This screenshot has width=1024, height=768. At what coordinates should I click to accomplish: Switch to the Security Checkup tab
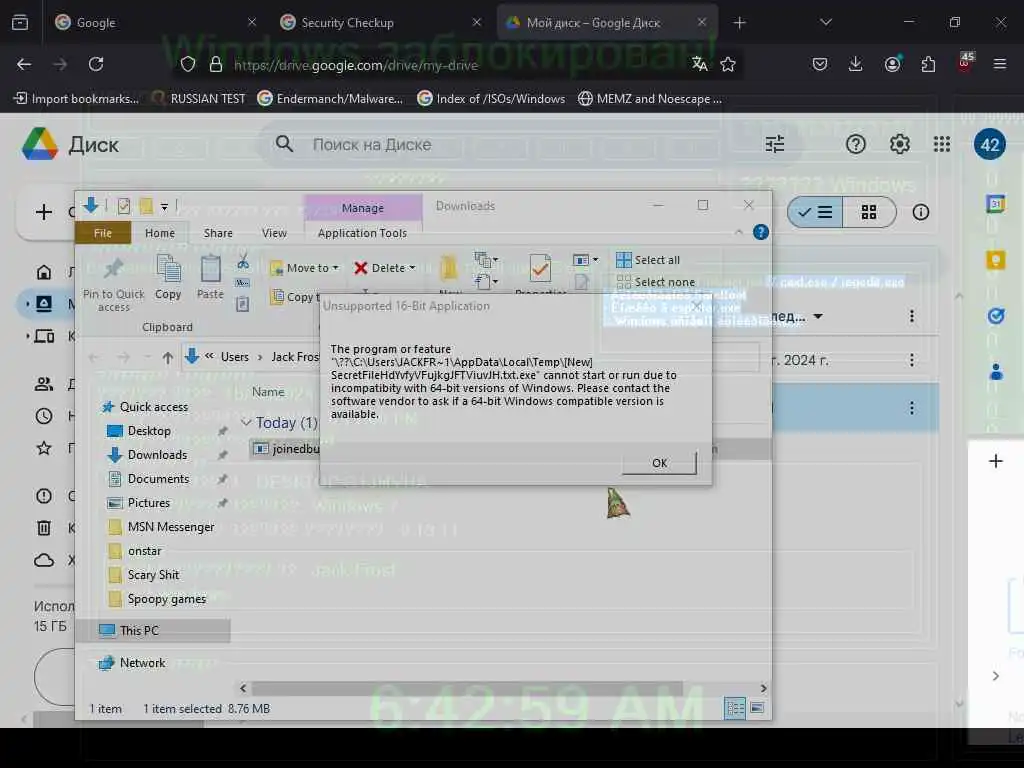click(x=381, y=22)
